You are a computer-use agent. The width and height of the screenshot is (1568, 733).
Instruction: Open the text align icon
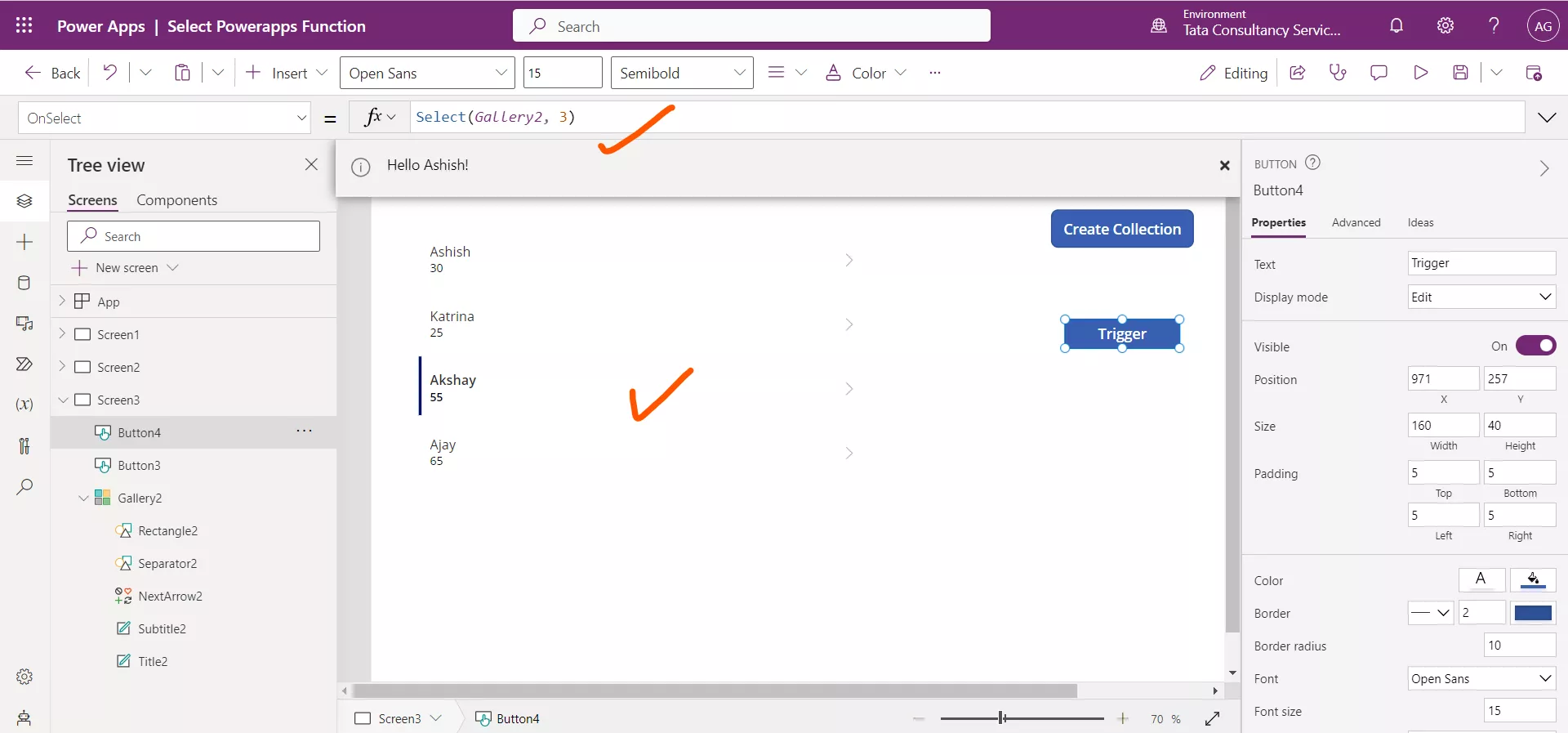tap(776, 73)
